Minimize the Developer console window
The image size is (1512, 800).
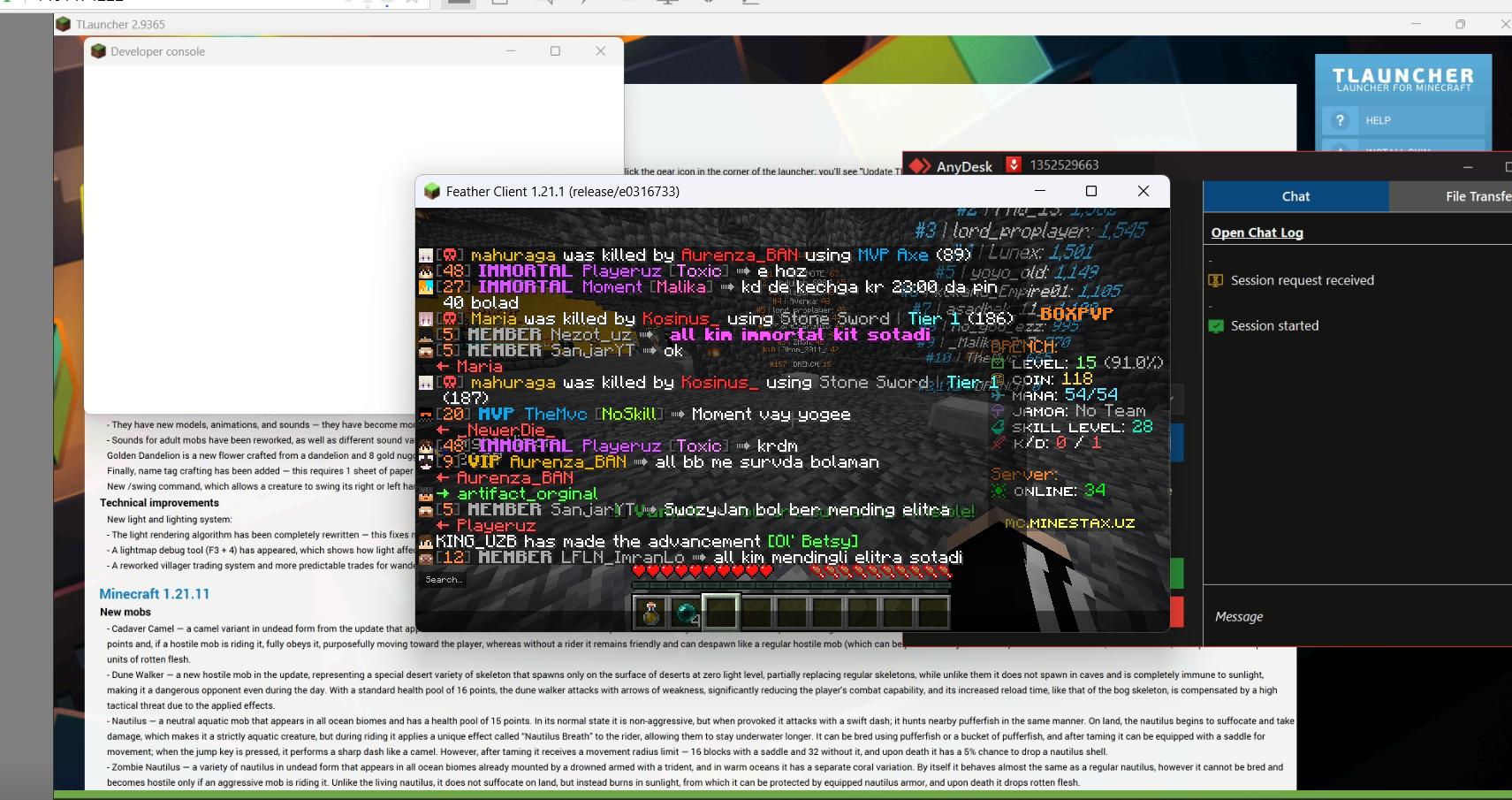click(x=511, y=51)
